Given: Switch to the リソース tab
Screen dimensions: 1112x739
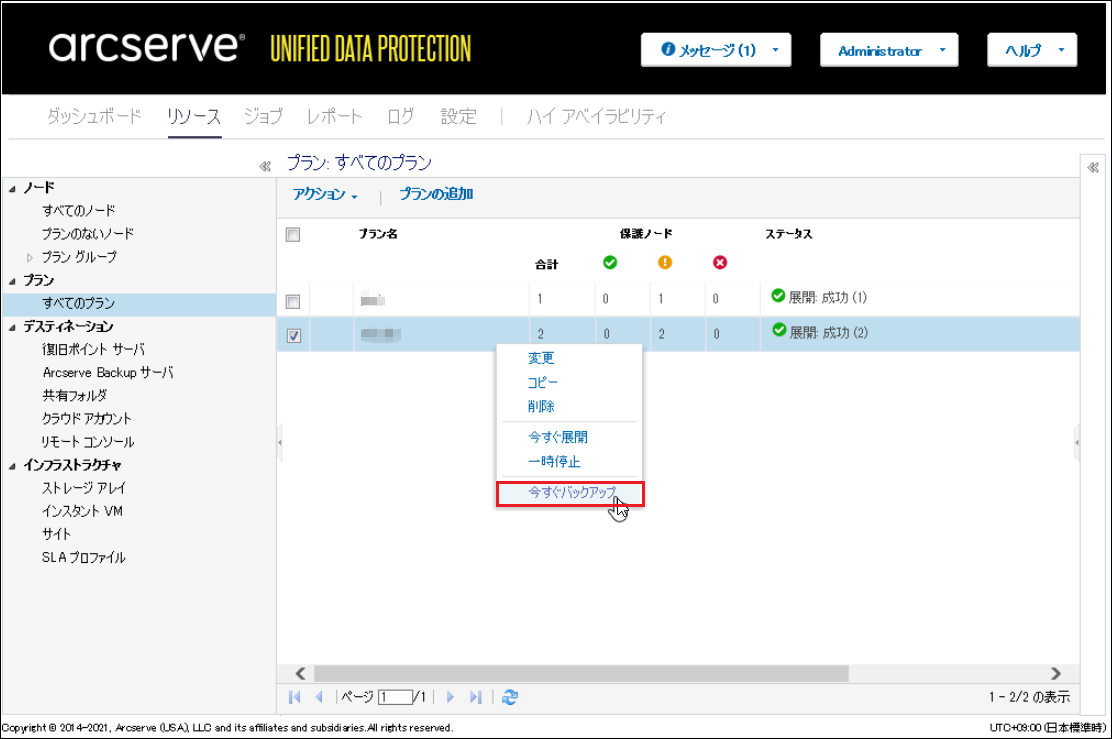Looking at the screenshot, I should tap(194, 116).
